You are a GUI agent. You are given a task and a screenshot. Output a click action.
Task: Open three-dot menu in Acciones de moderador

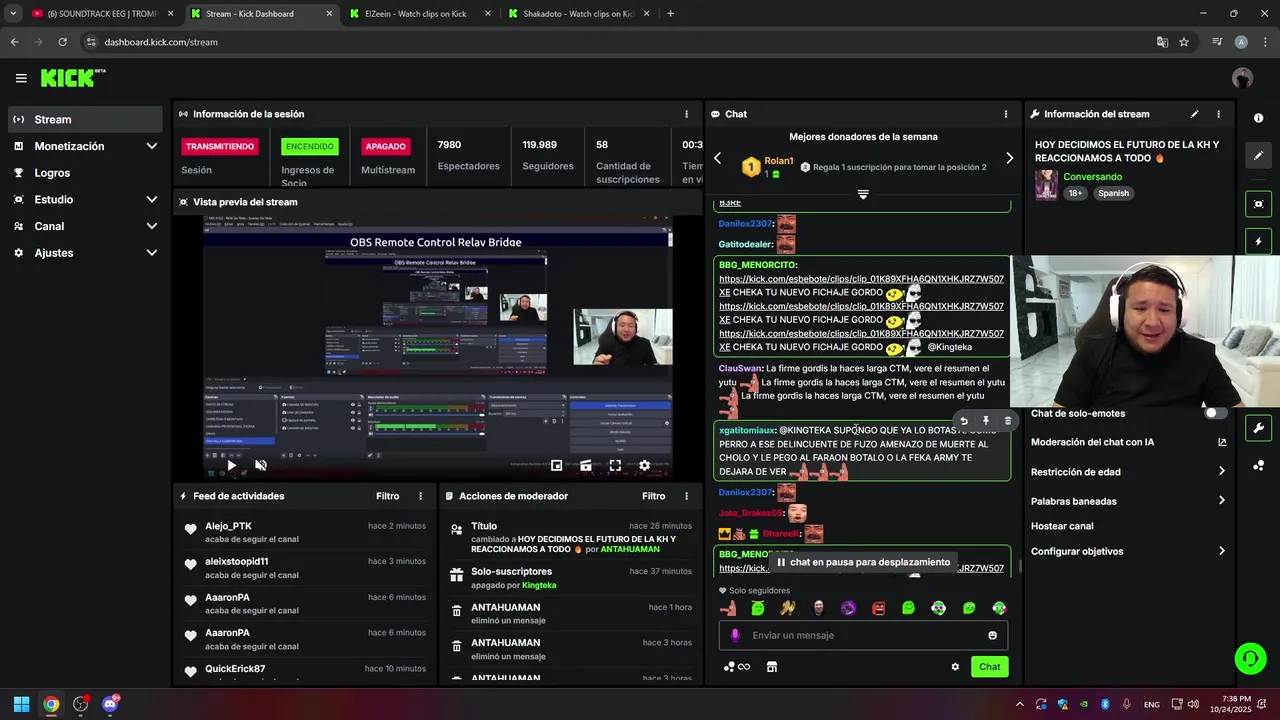click(x=686, y=496)
